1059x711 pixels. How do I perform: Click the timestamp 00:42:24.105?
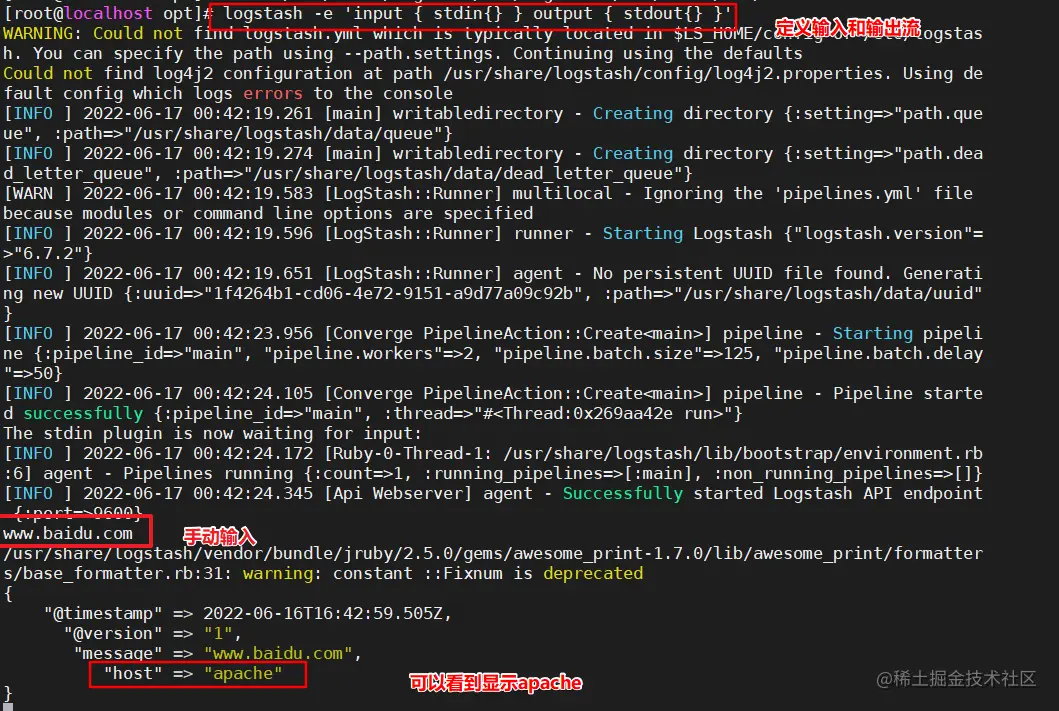253,394
